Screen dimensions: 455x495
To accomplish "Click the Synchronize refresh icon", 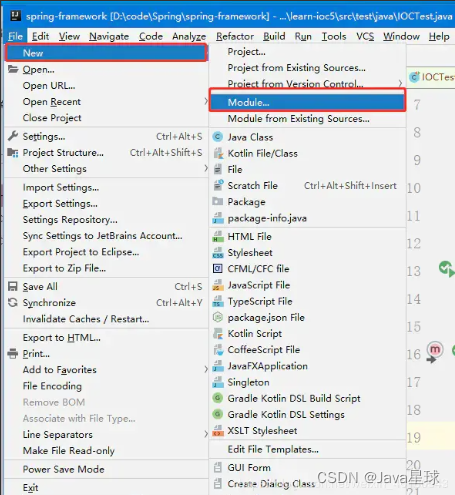I will pyautogui.click(x=13, y=303).
